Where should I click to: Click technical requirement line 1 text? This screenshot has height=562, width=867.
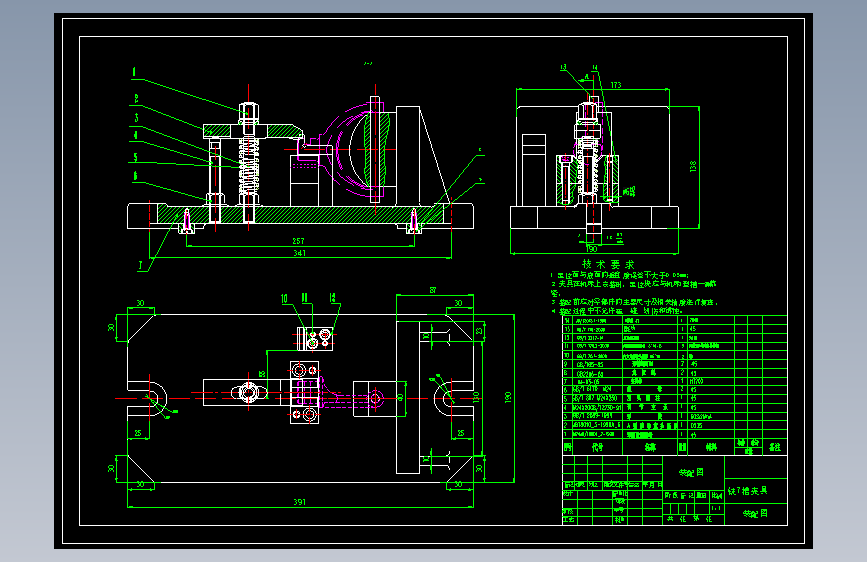[619, 275]
